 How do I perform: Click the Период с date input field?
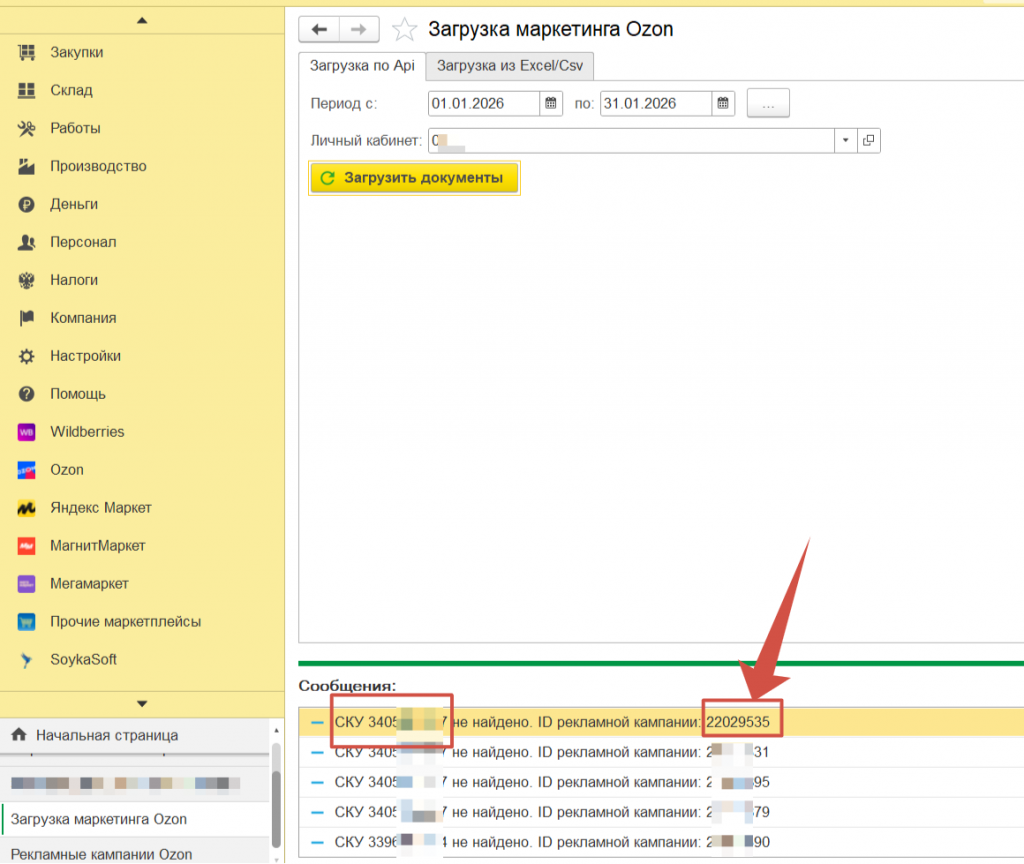pyautogui.click(x=484, y=103)
